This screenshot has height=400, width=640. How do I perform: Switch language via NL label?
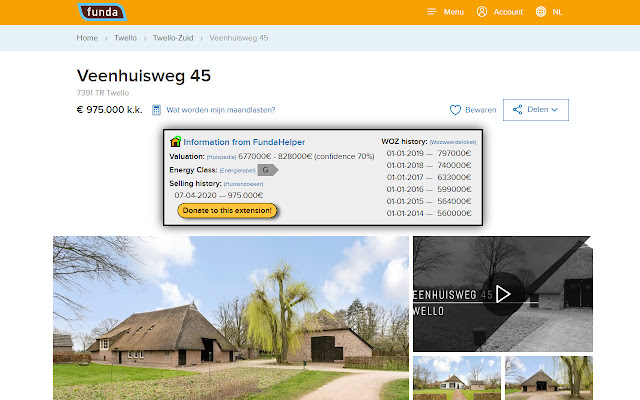pyautogui.click(x=558, y=12)
